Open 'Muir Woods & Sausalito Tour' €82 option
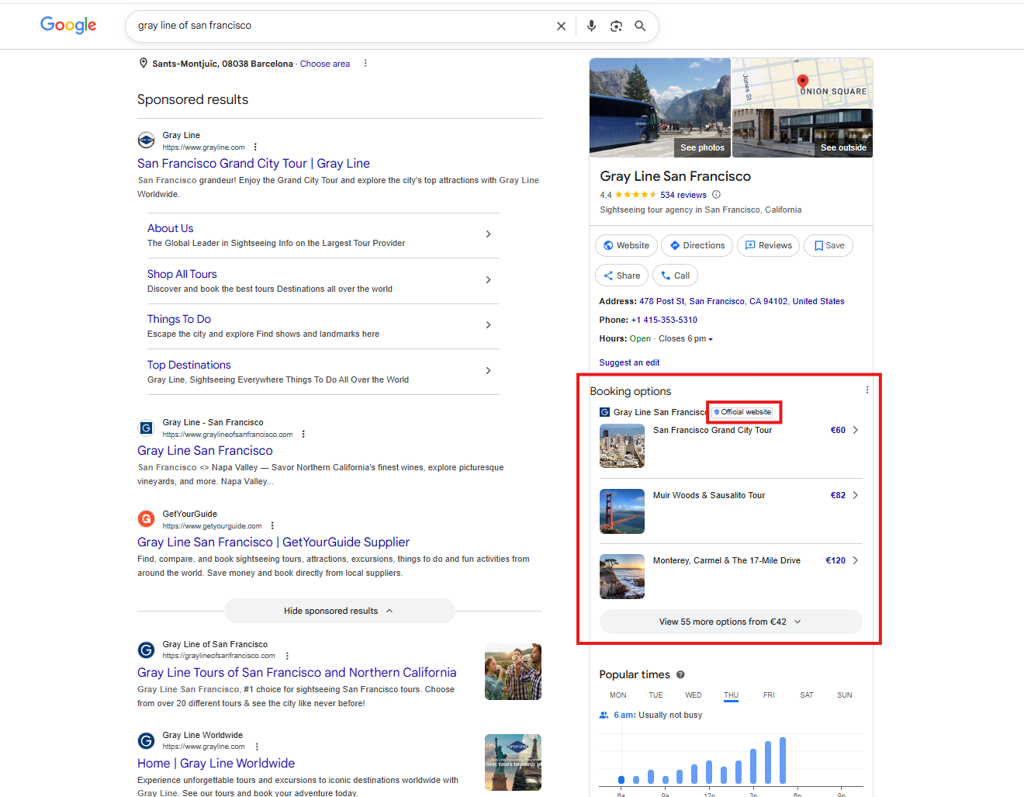 [730, 511]
